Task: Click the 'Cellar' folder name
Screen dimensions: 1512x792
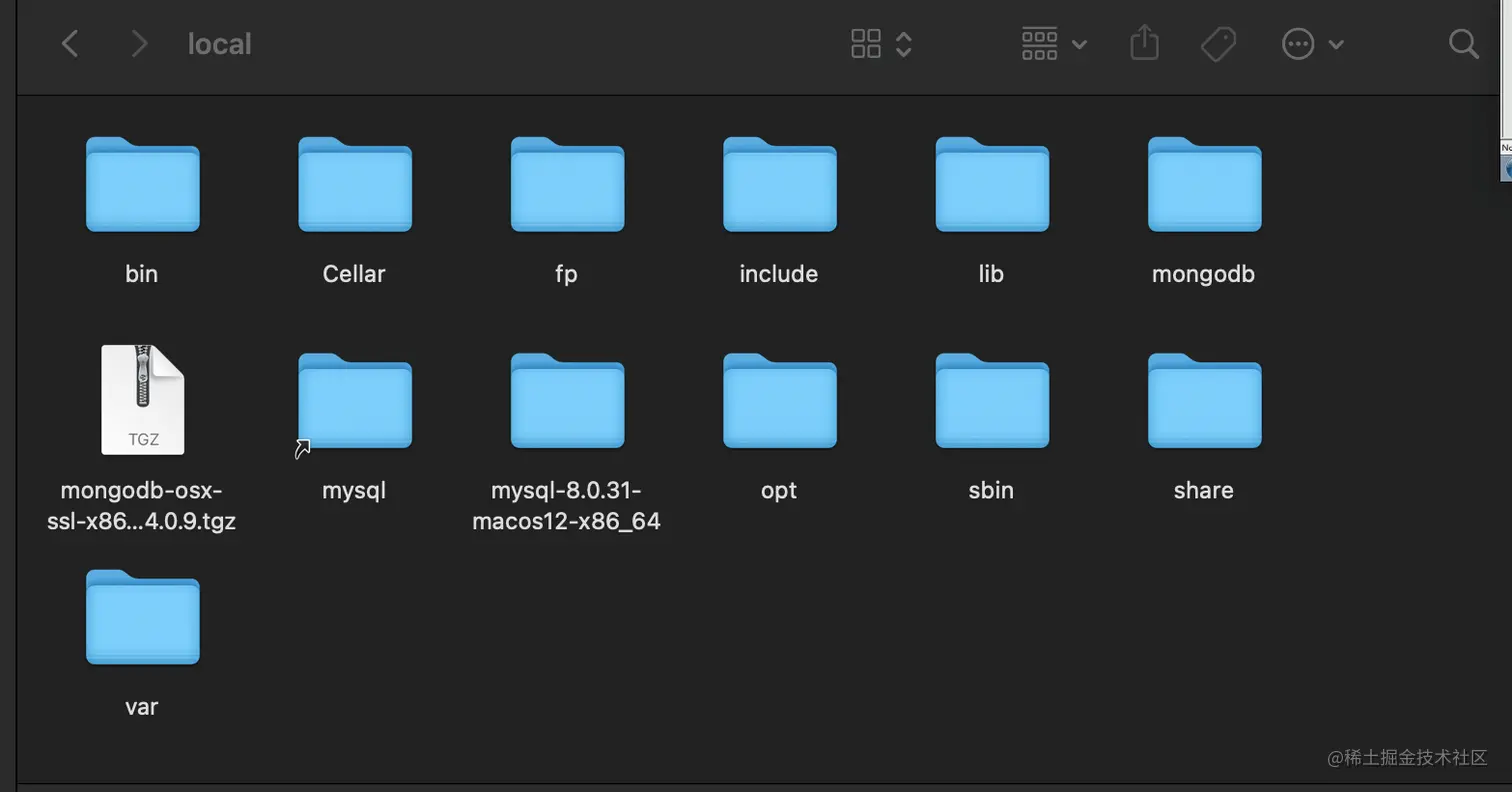Action: [354, 274]
